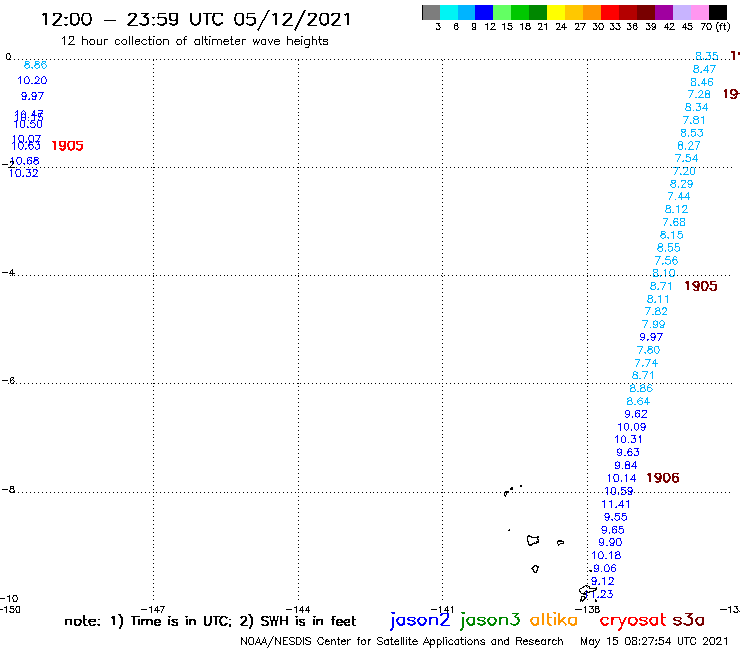Image resolution: width=740 pixels, height=650 pixels.
Task: Click the cyan swatch in the wave height legend
Action: coord(449,12)
